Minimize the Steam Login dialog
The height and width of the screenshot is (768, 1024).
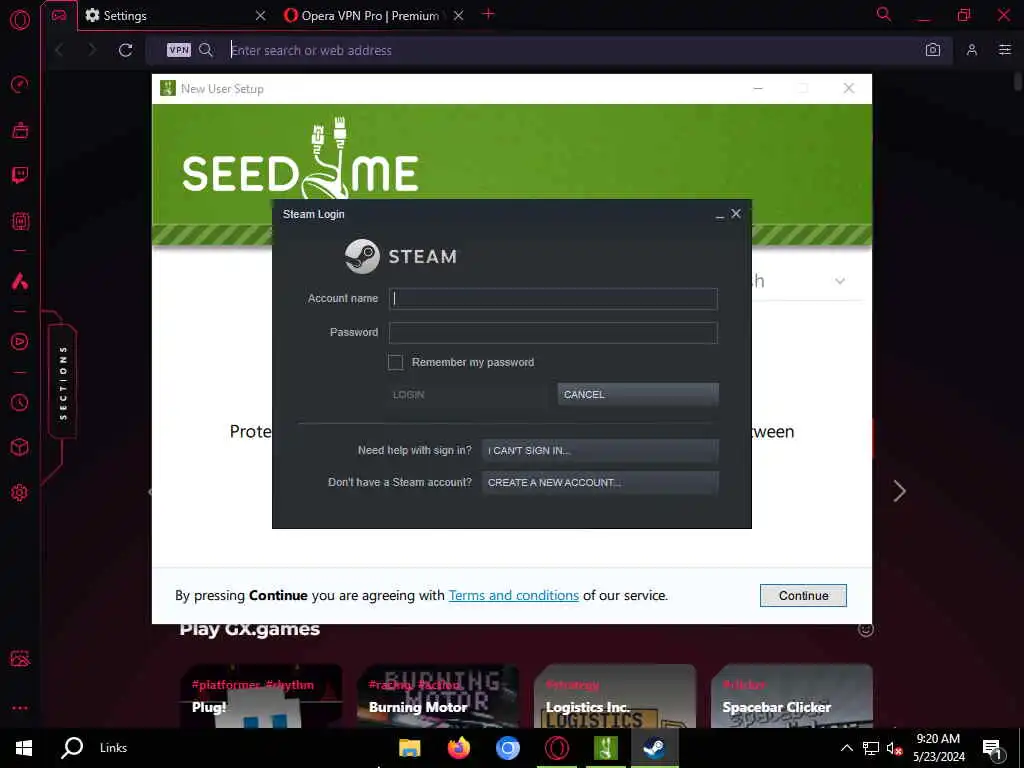[x=720, y=216]
